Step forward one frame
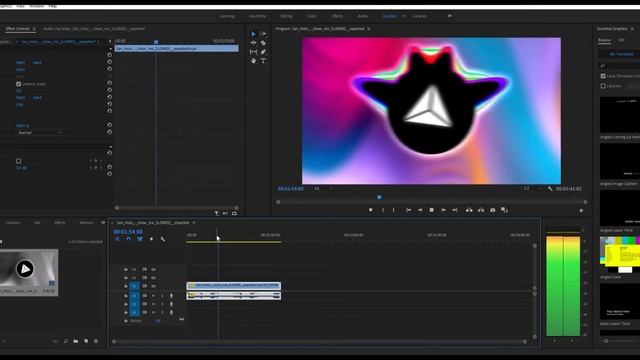The image size is (640, 360). click(x=443, y=210)
